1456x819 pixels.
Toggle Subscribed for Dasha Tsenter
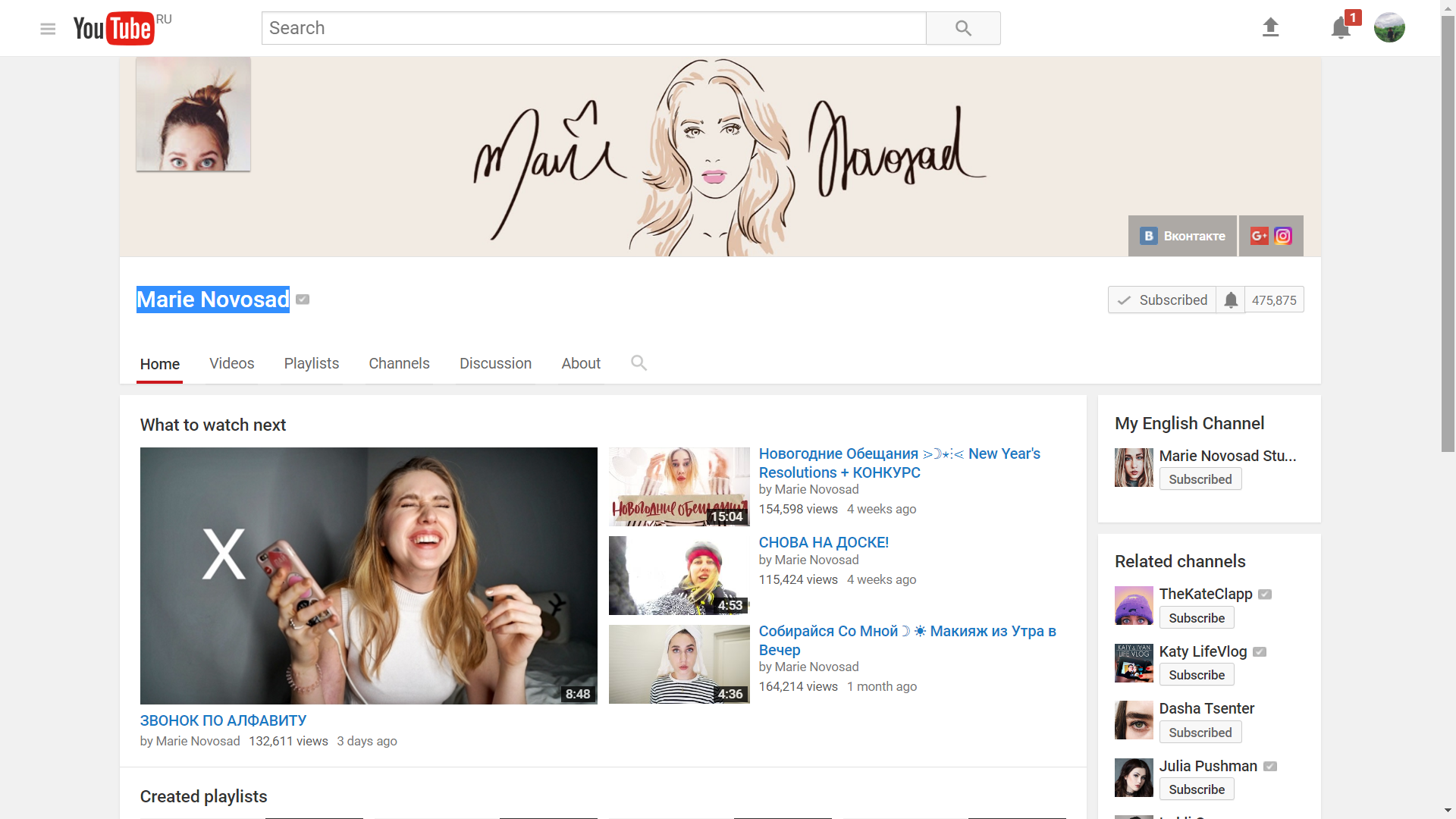click(x=1200, y=733)
